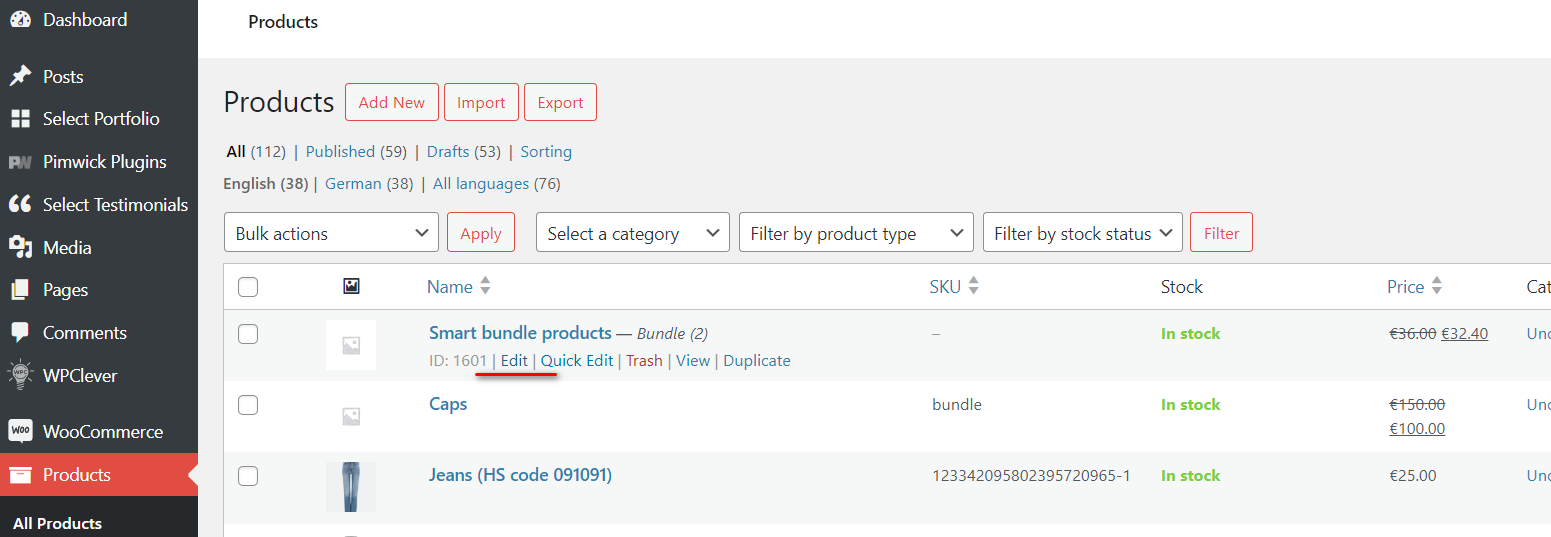This screenshot has width=1551, height=537.
Task: Select the Jeans product checkbox
Action: [248, 476]
